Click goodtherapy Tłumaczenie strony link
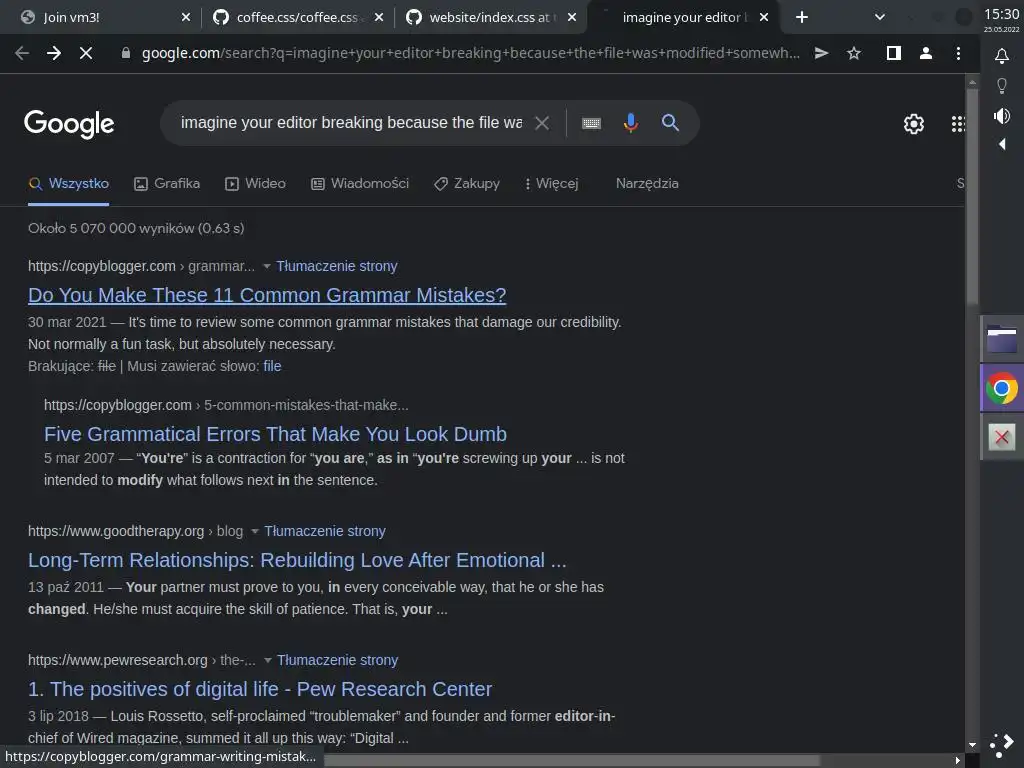Image resolution: width=1024 pixels, height=768 pixels. click(x=325, y=532)
